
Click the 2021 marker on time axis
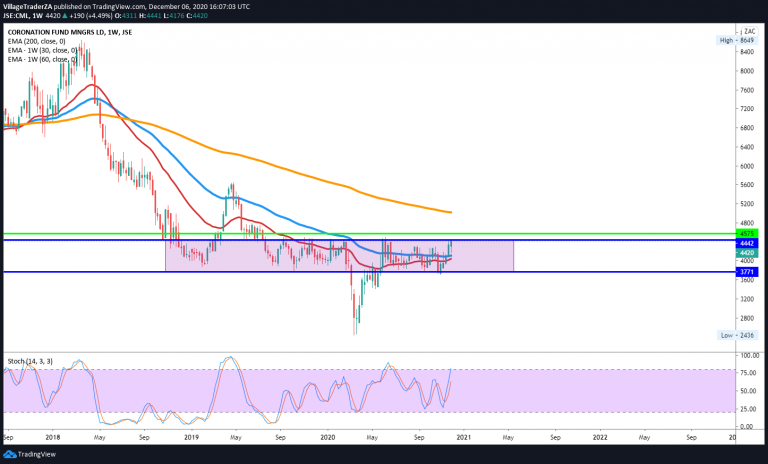click(x=462, y=437)
